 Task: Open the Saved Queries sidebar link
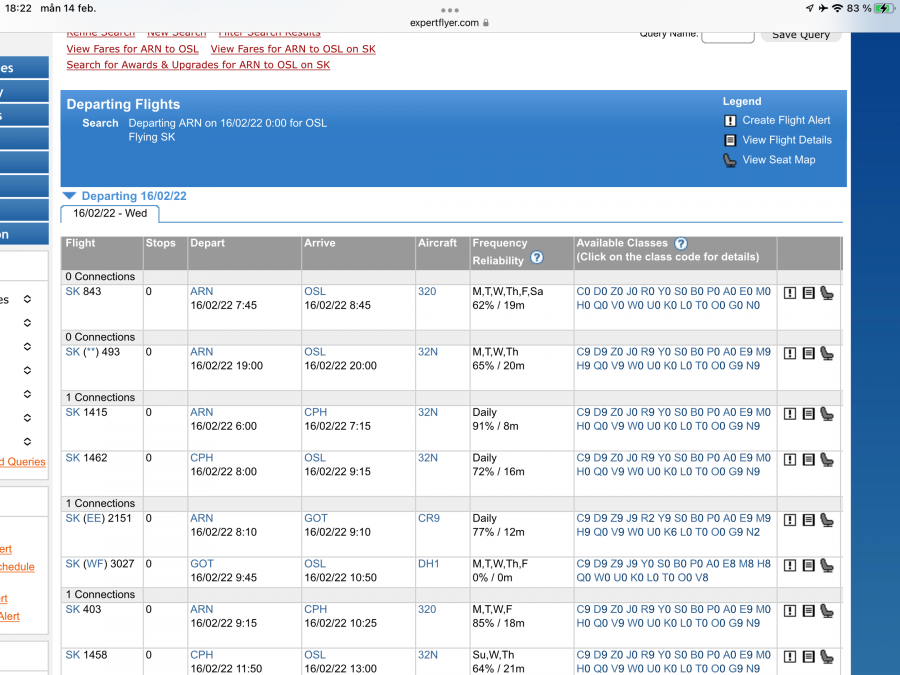point(23,461)
